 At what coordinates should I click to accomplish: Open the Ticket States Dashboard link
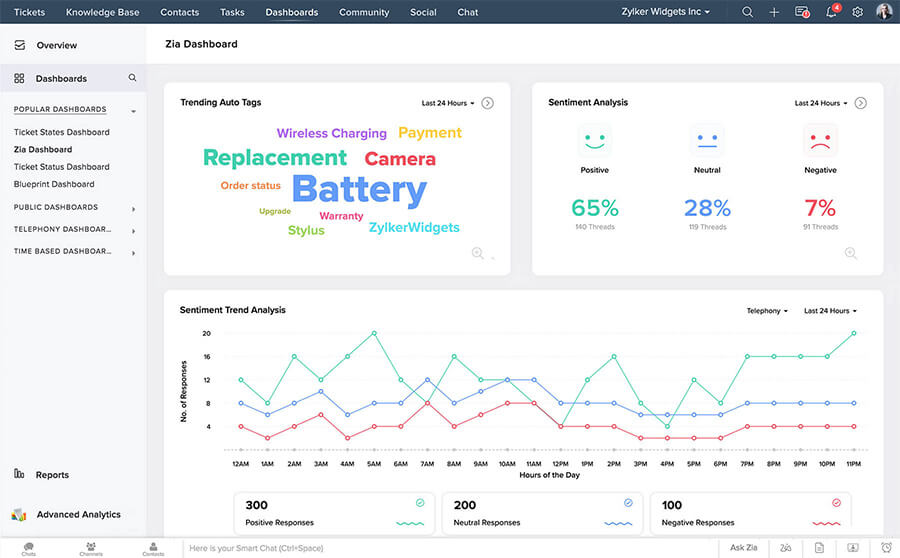point(62,132)
